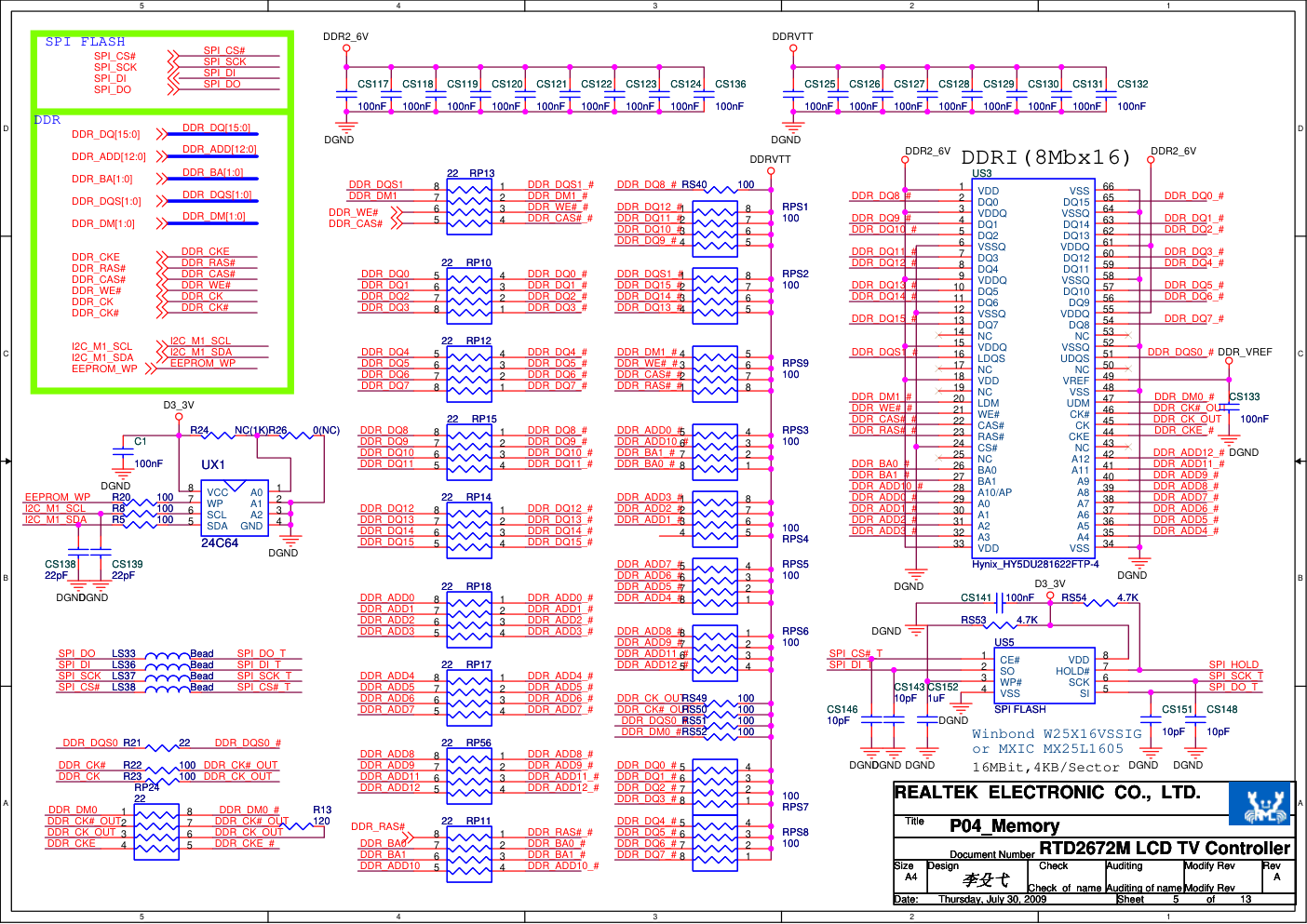Click resistor pack label RP18
The width and height of the screenshot is (1307, 924).
(x=478, y=586)
